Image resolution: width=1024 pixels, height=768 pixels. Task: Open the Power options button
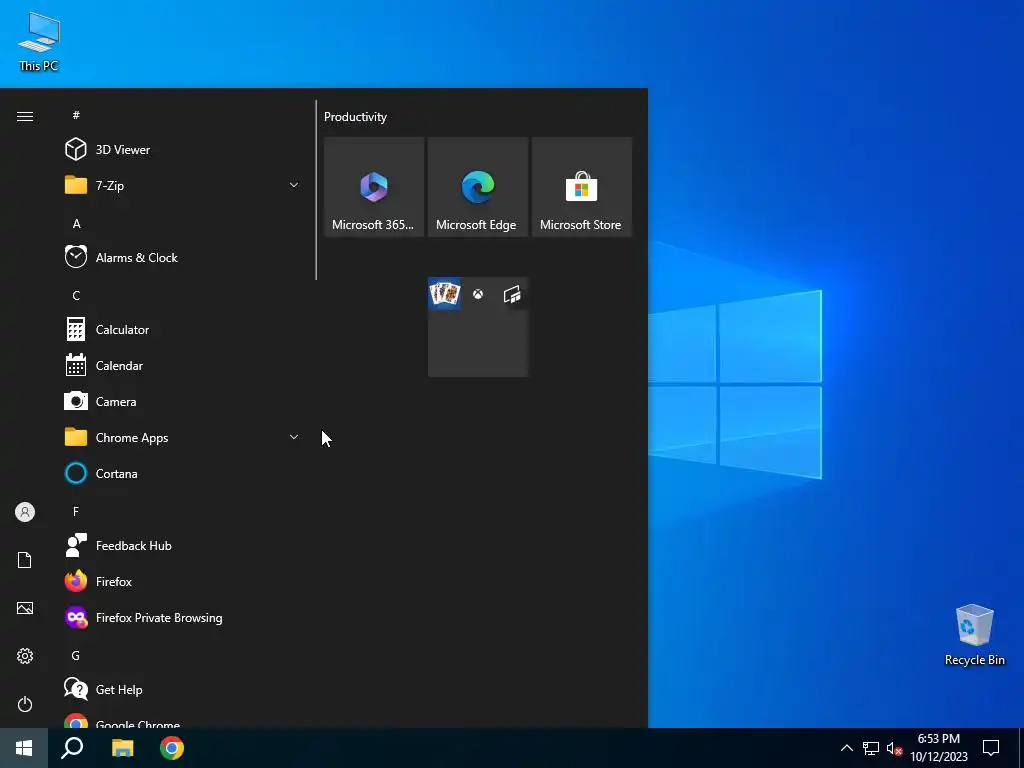[25, 704]
